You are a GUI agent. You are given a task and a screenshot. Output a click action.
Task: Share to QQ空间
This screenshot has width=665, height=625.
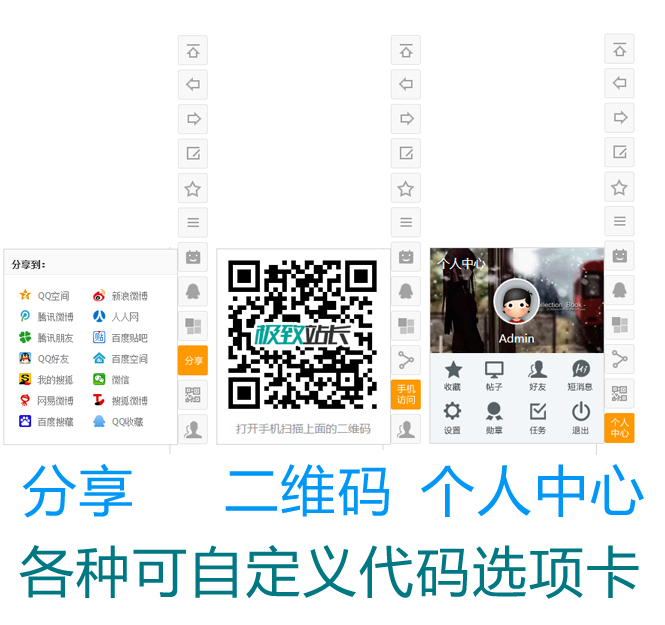pos(44,296)
